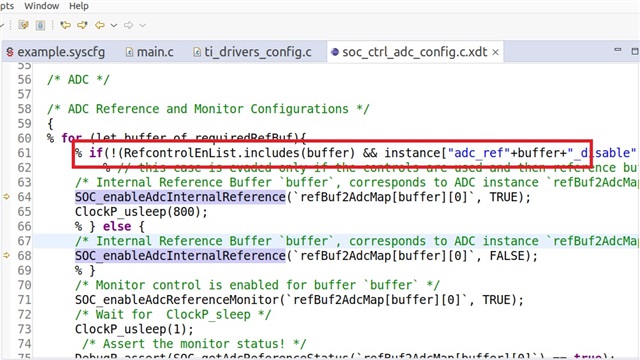This screenshot has width=640, height=360.
Task: Click SOC_enableAdcReferenceMonitor on line 71
Action: [177, 300]
